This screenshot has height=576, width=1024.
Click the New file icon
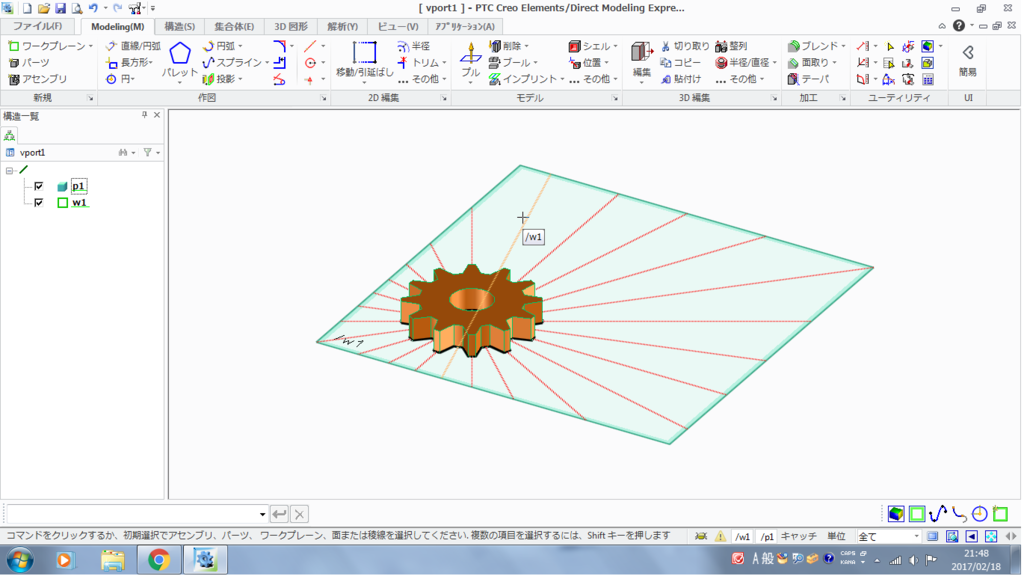coord(27,8)
